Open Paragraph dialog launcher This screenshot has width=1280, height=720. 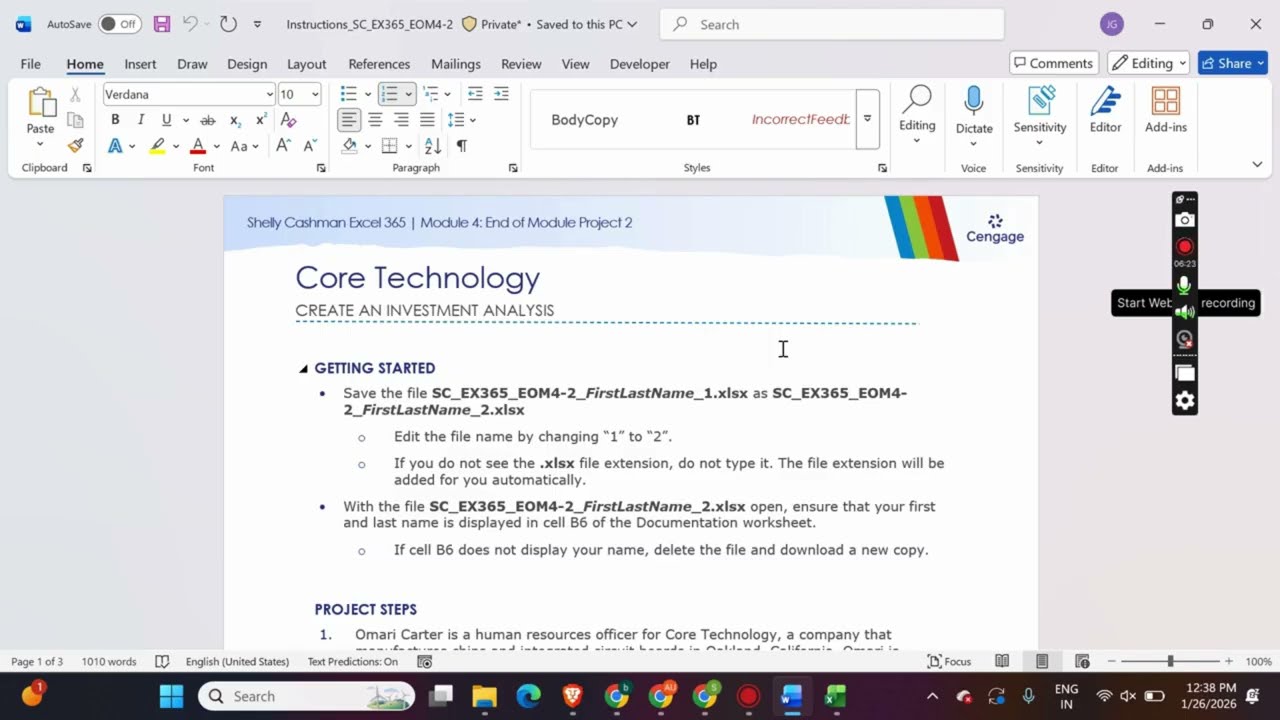point(513,168)
